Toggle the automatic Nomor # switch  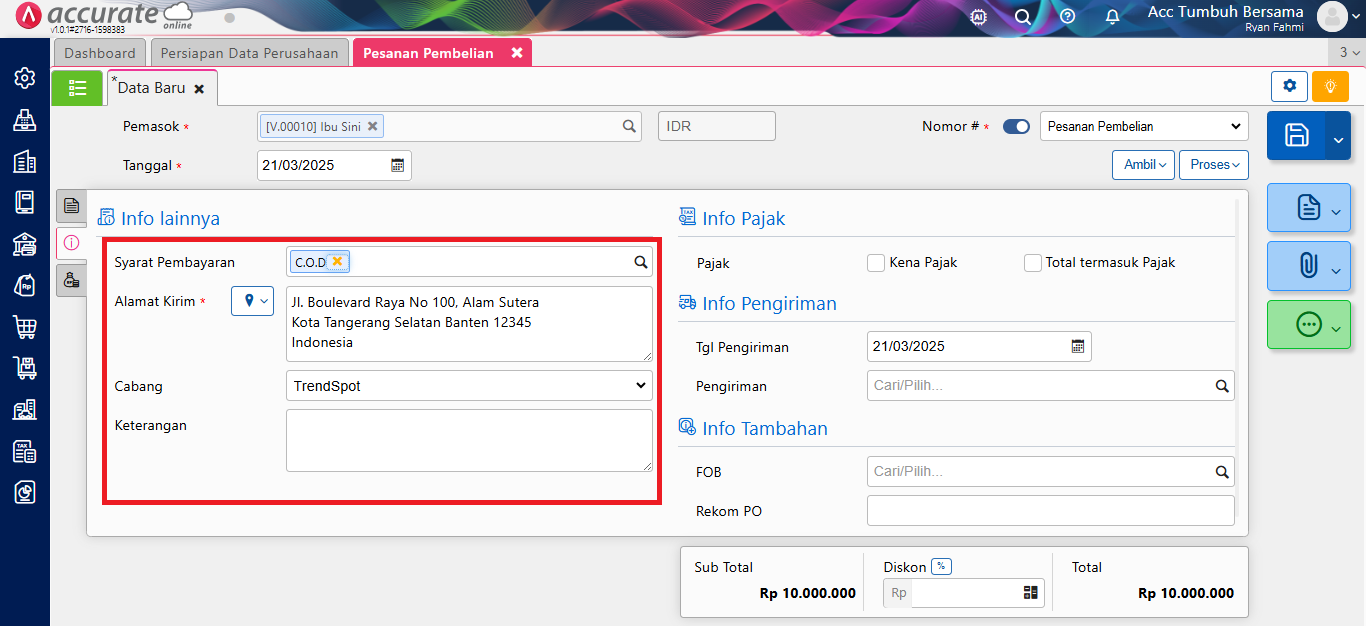1016,127
